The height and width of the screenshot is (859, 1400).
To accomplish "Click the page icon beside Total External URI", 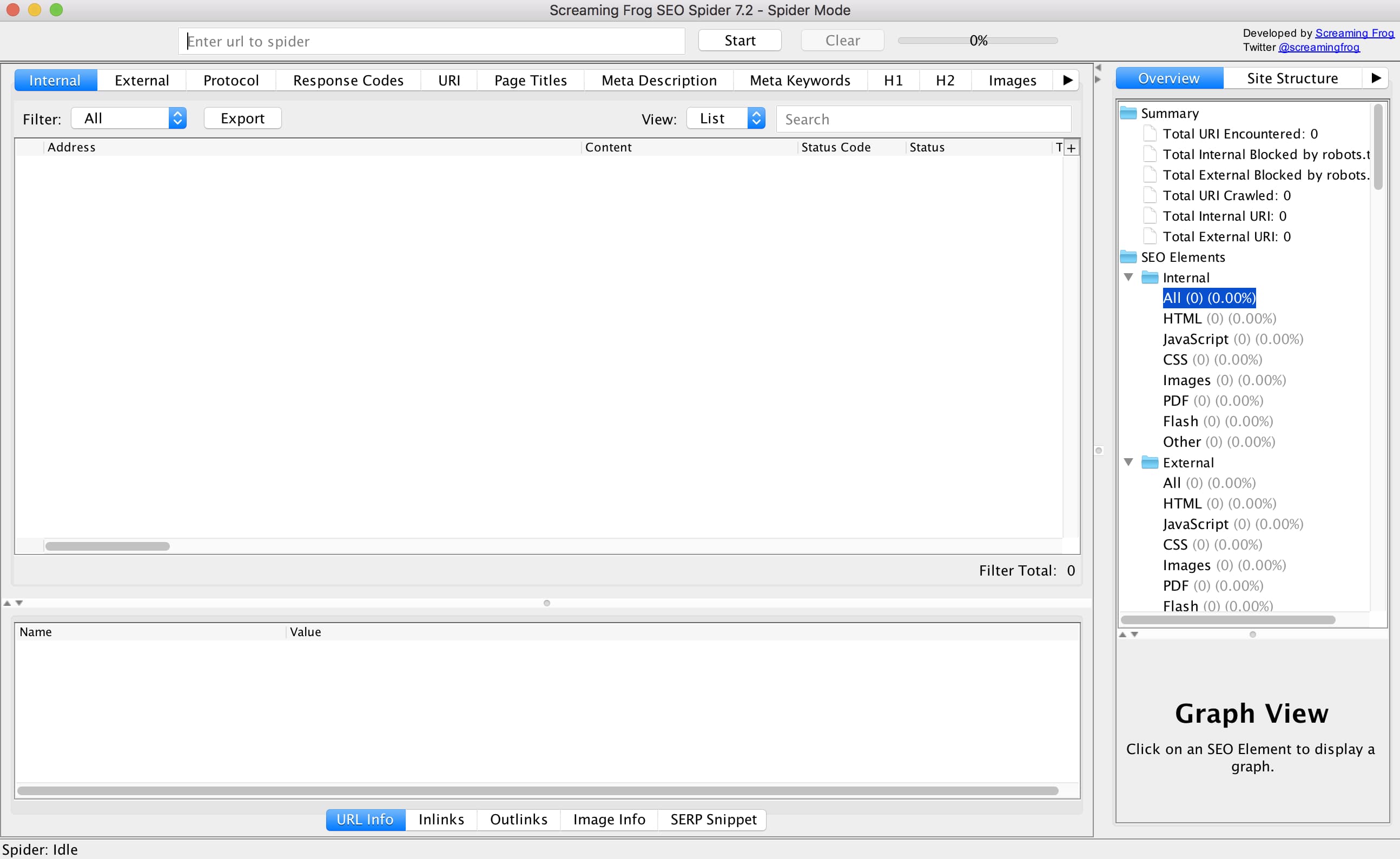I will (1150, 236).
